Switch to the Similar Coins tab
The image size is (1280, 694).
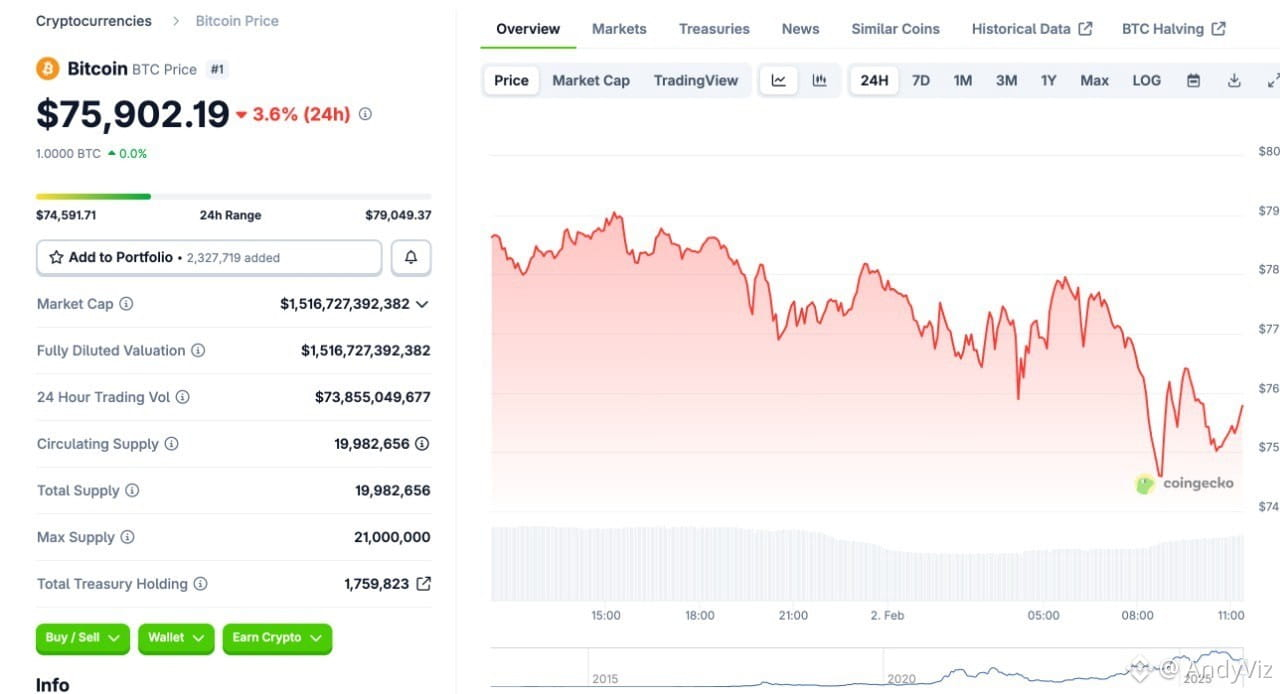click(x=895, y=29)
